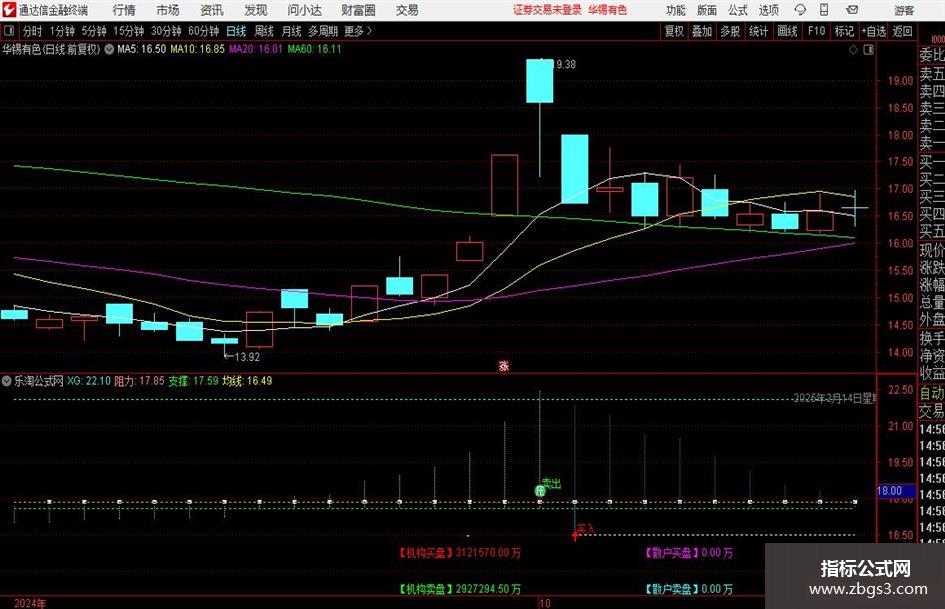Toggle the side panel icon at chart top-right

[x=868, y=50]
